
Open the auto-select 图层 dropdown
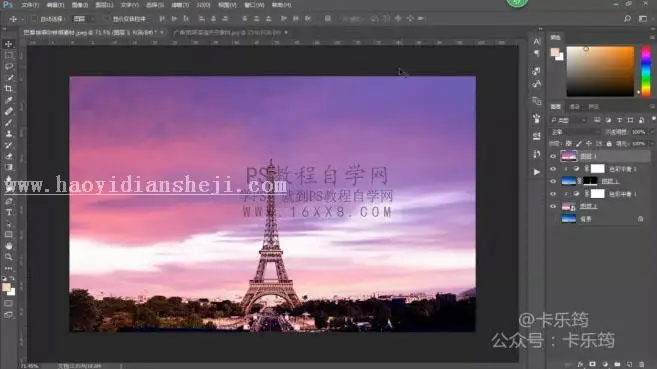(84, 19)
